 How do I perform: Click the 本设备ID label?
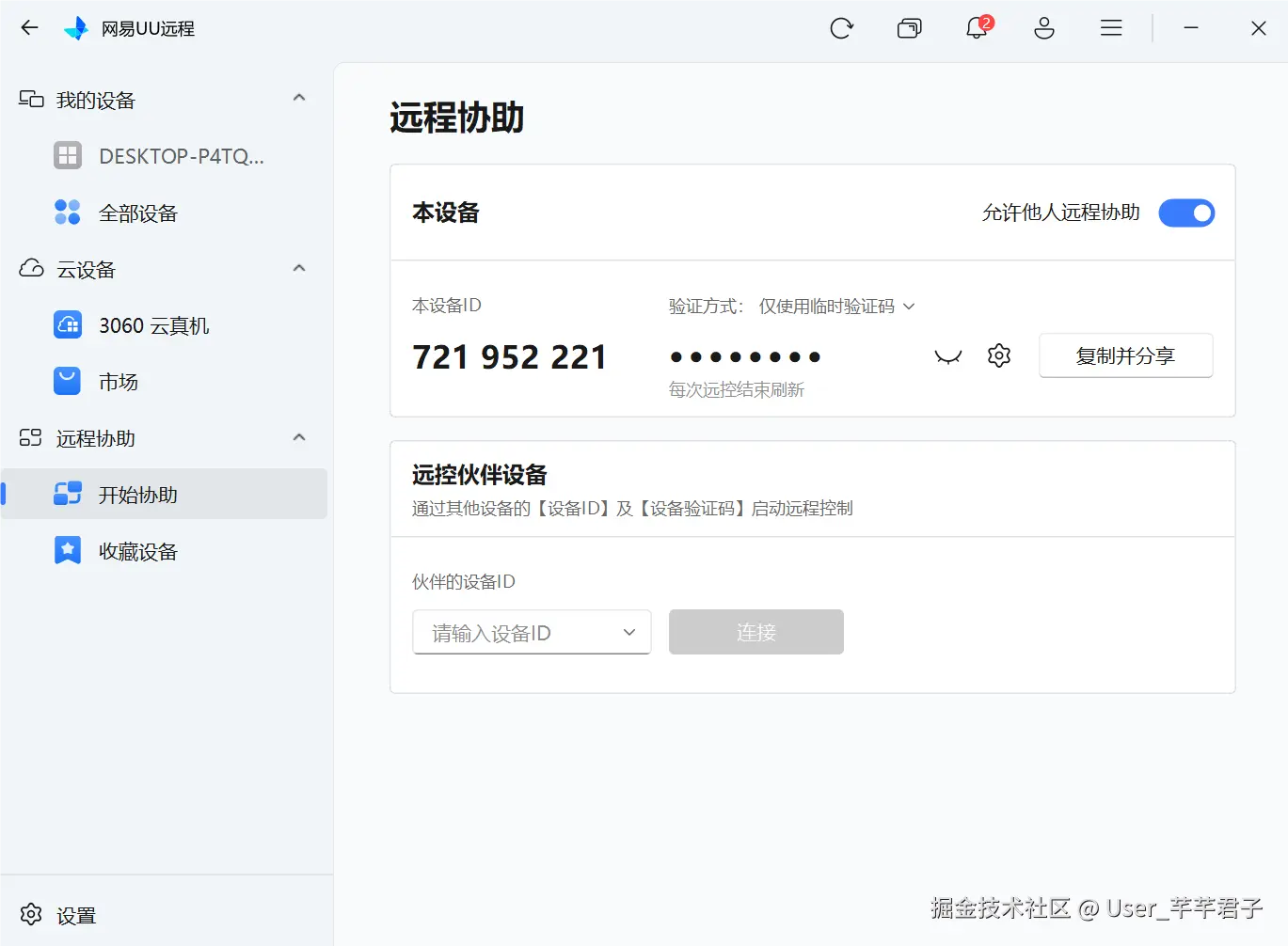pyautogui.click(x=447, y=305)
